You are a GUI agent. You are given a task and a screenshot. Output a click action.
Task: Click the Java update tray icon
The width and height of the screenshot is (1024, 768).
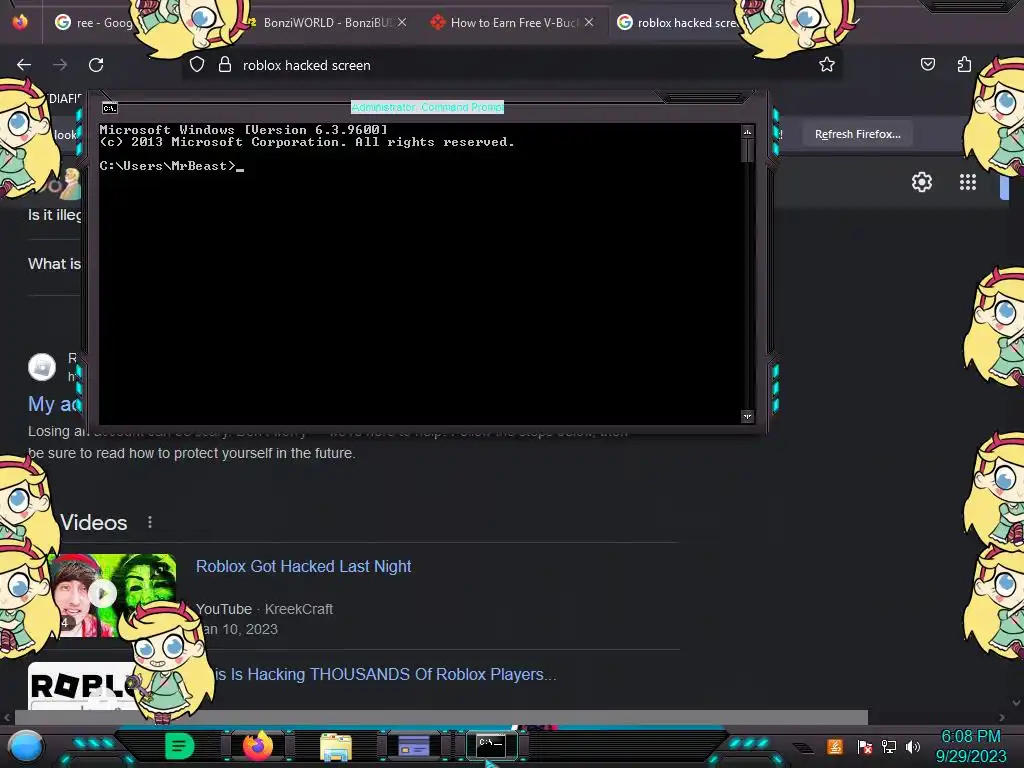pos(835,746)
